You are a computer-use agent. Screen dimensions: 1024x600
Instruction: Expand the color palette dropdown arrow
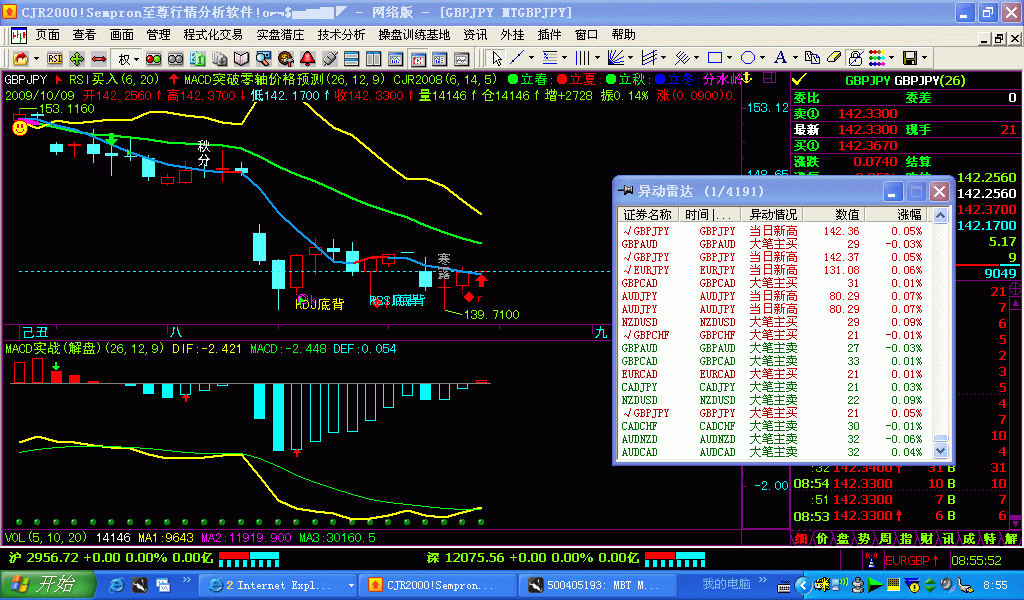coord(891,58)
